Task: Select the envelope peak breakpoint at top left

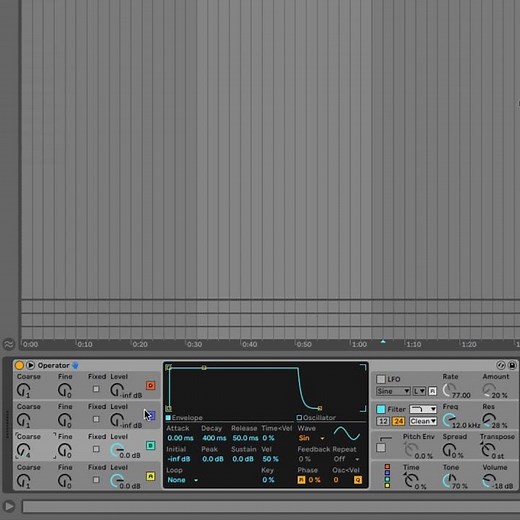Action: tap(168, 367)
